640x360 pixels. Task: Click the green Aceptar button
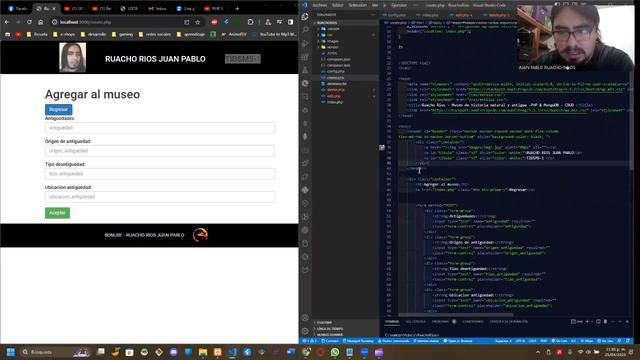(57, 213)
